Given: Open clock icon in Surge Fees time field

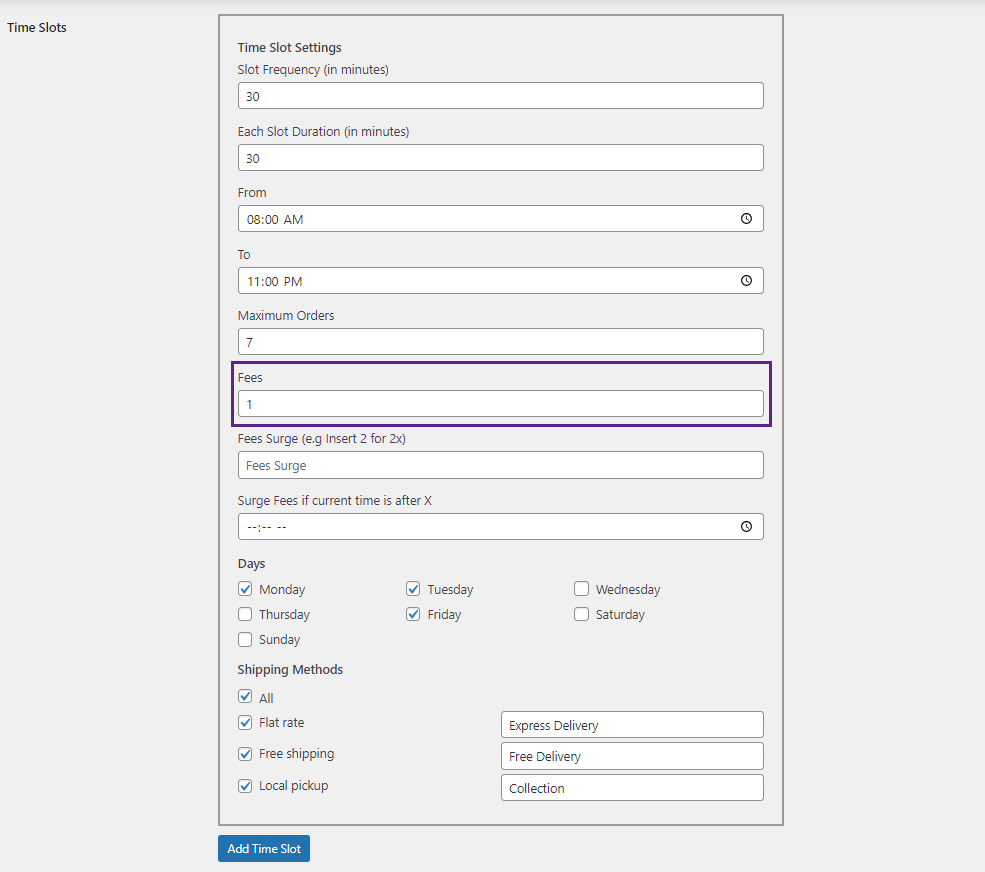Looking at the screenshot, I should point(746,526).
